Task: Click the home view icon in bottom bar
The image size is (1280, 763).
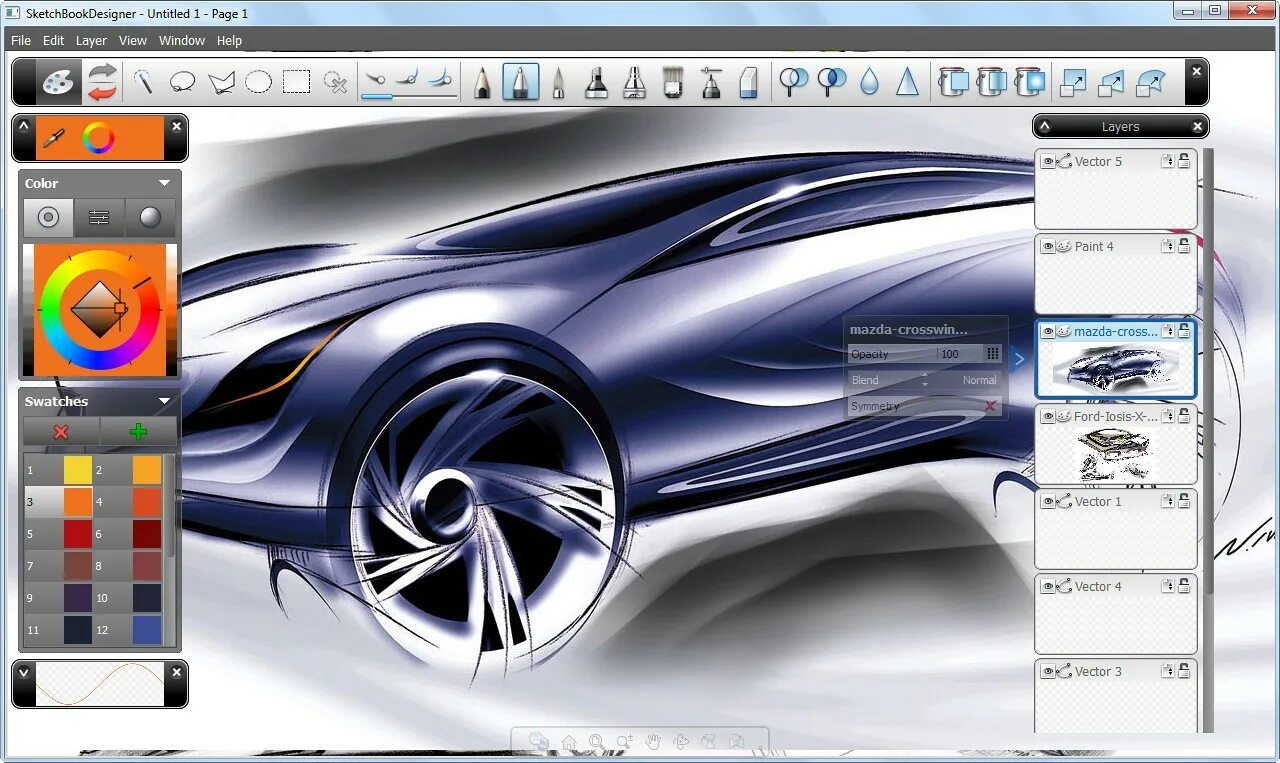Action: (569, 742)
